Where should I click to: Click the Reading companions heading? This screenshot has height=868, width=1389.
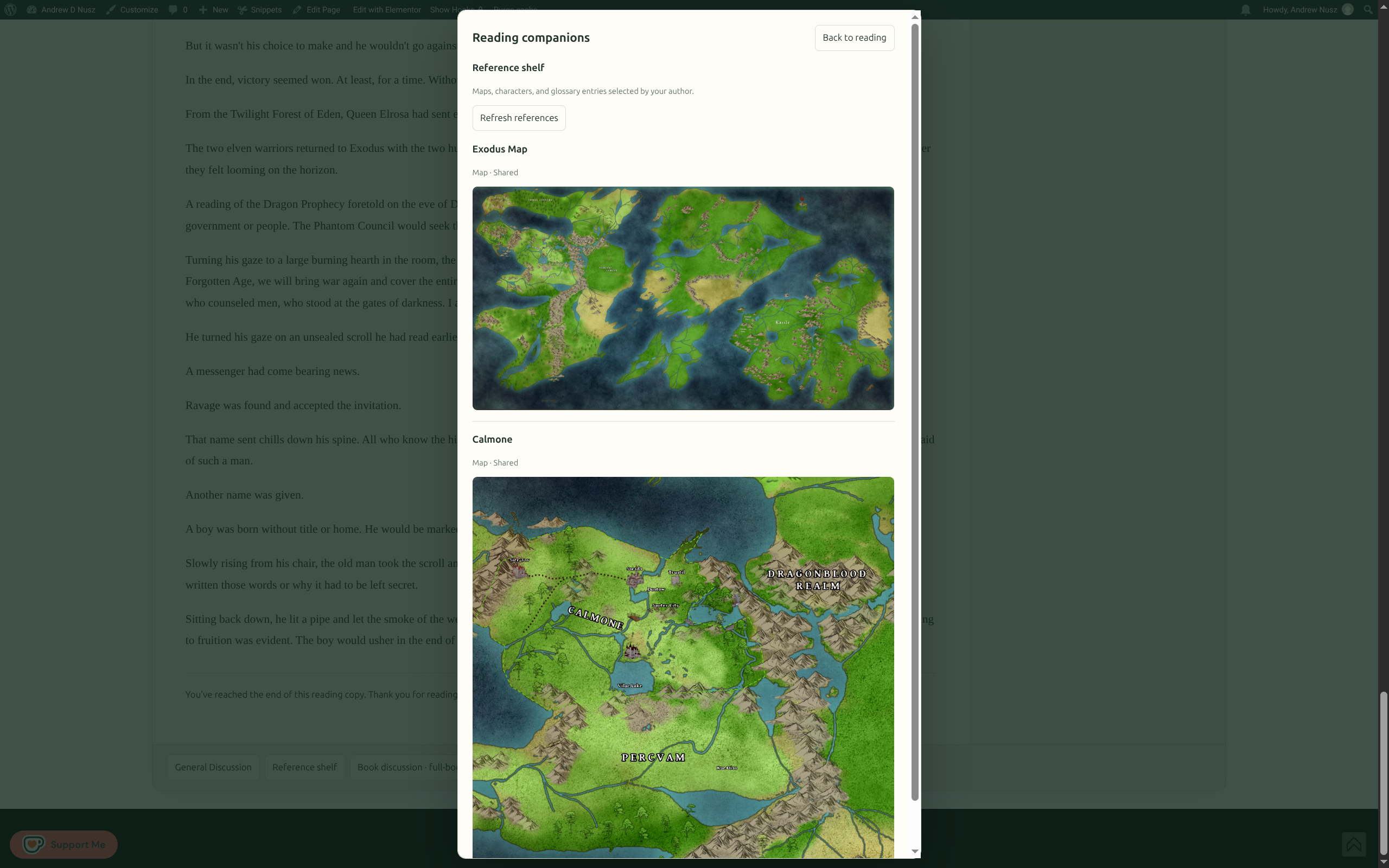click(x=531, y=38)
